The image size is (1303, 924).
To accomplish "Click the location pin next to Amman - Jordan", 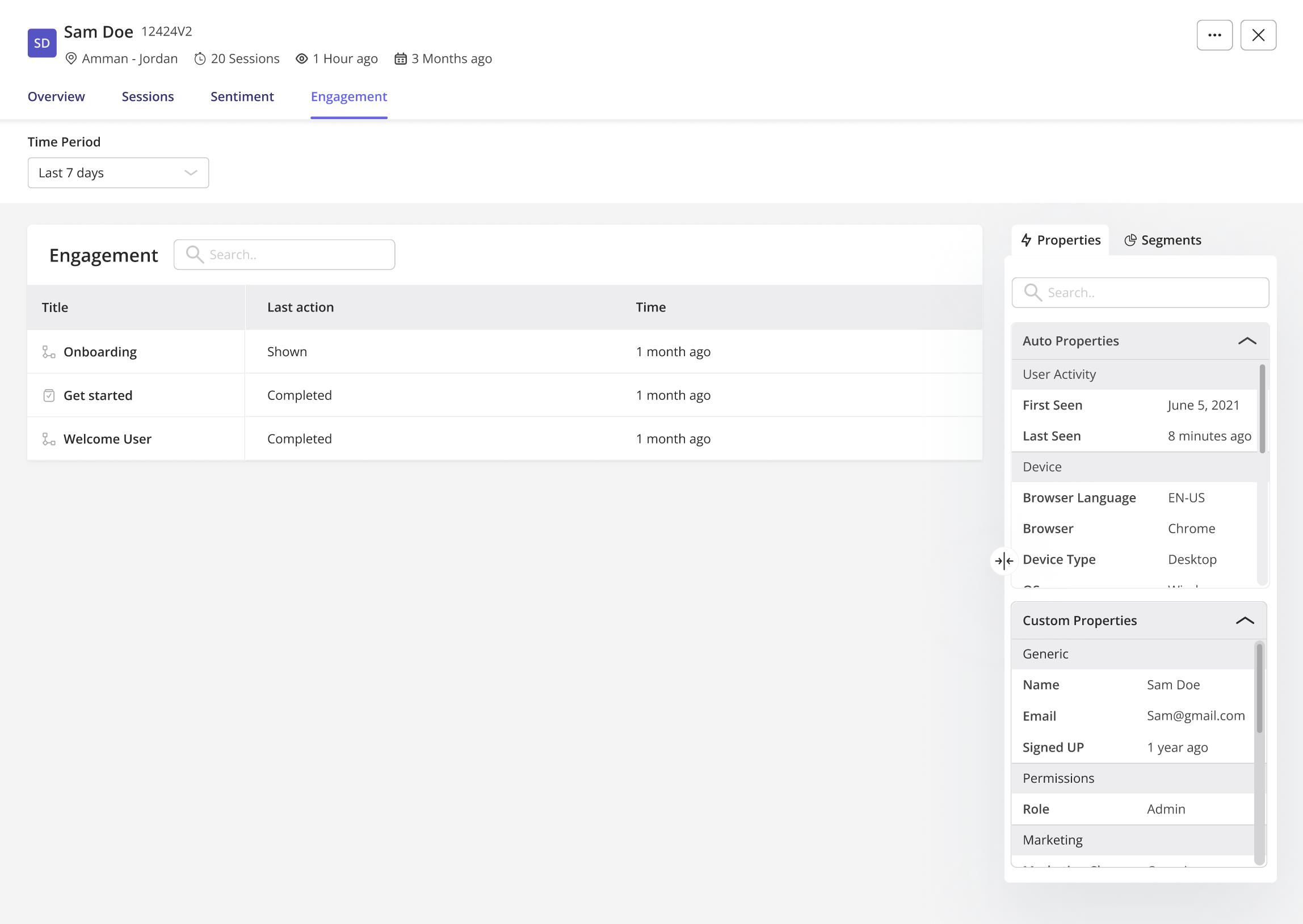I will click(70, 58).
